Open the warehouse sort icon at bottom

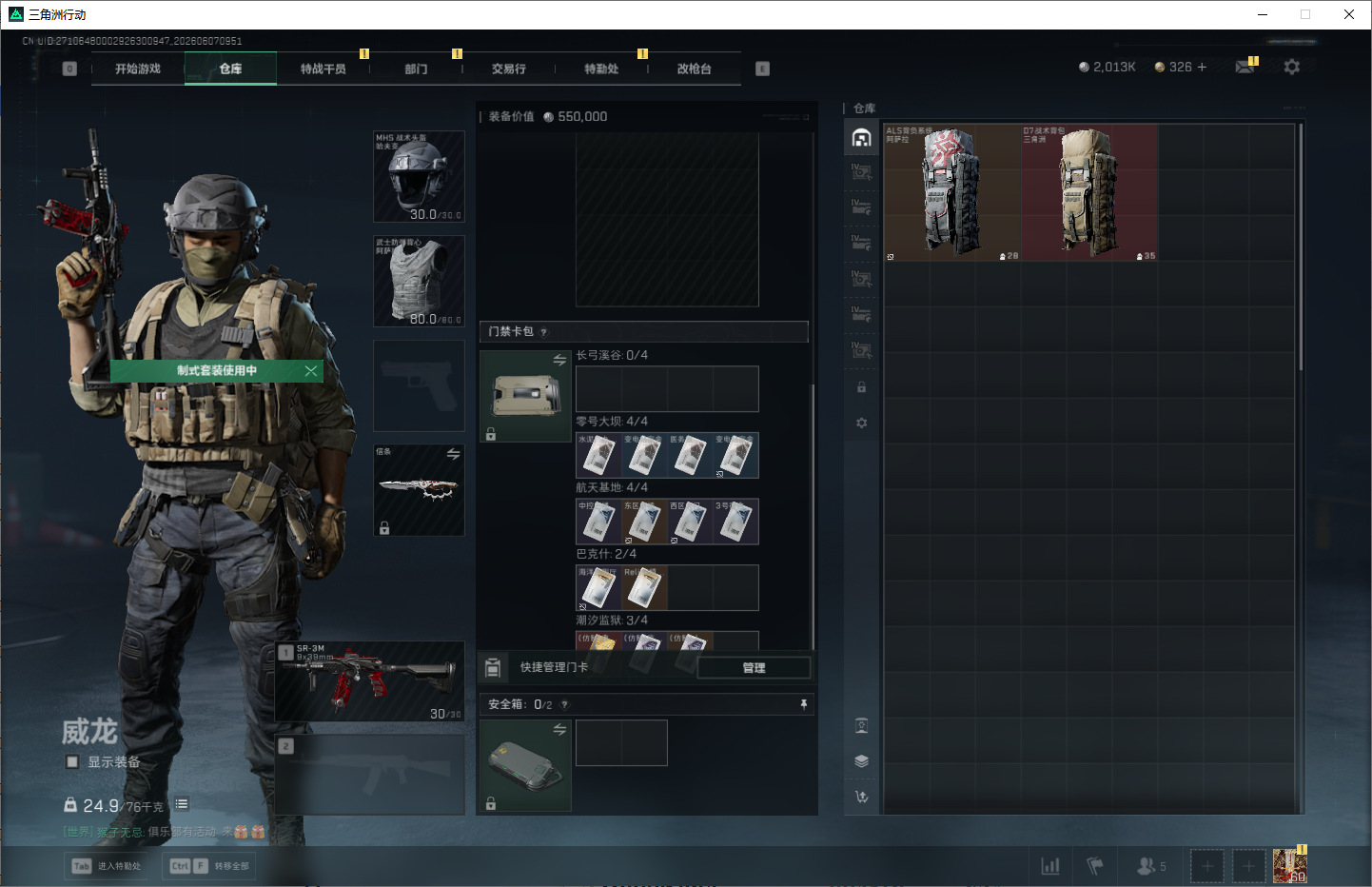pos(861,797)
